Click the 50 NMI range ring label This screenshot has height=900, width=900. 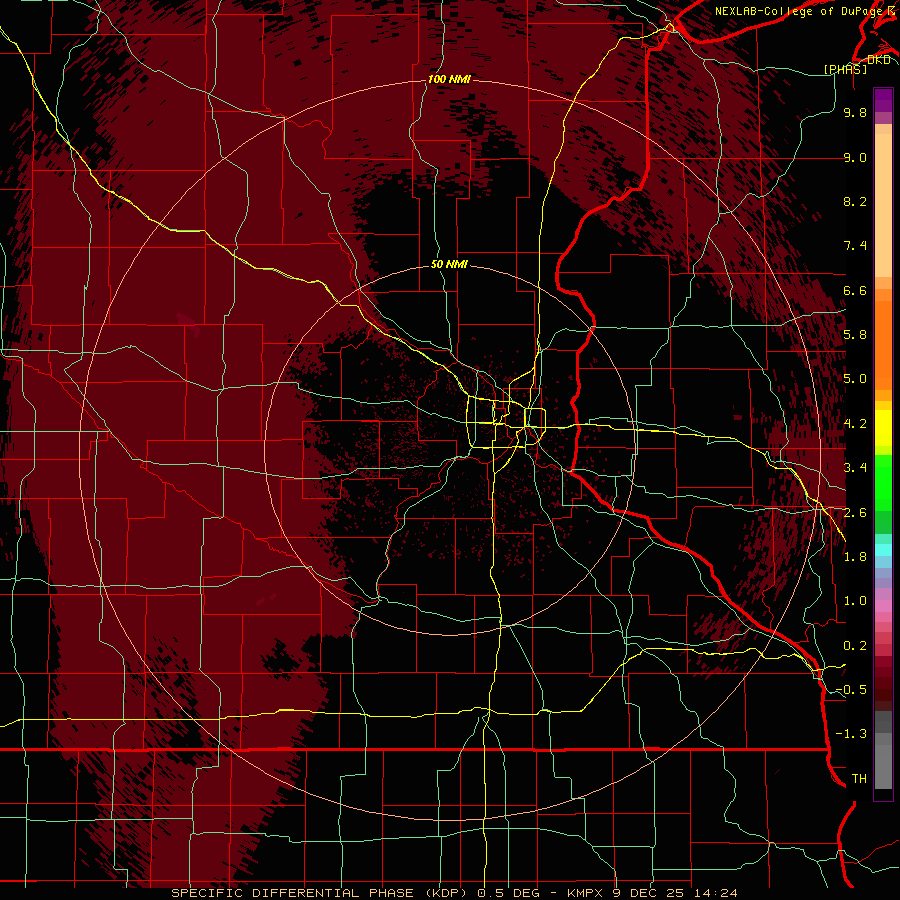click(x=449, y=264)
